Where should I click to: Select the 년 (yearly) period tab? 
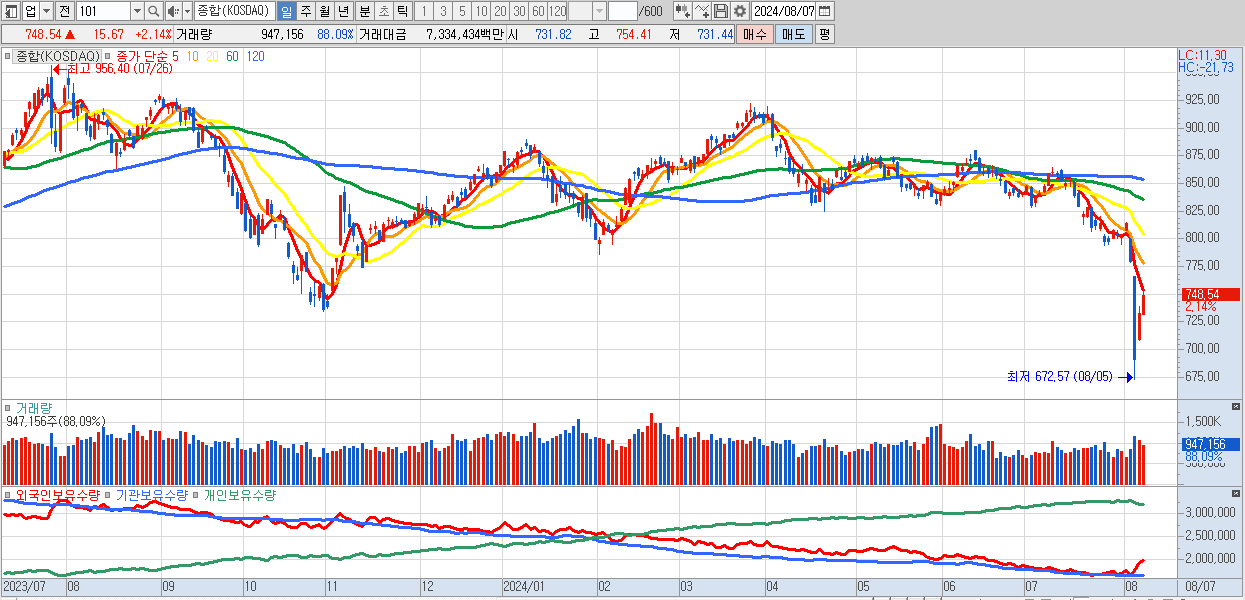(x=343, y=11)
